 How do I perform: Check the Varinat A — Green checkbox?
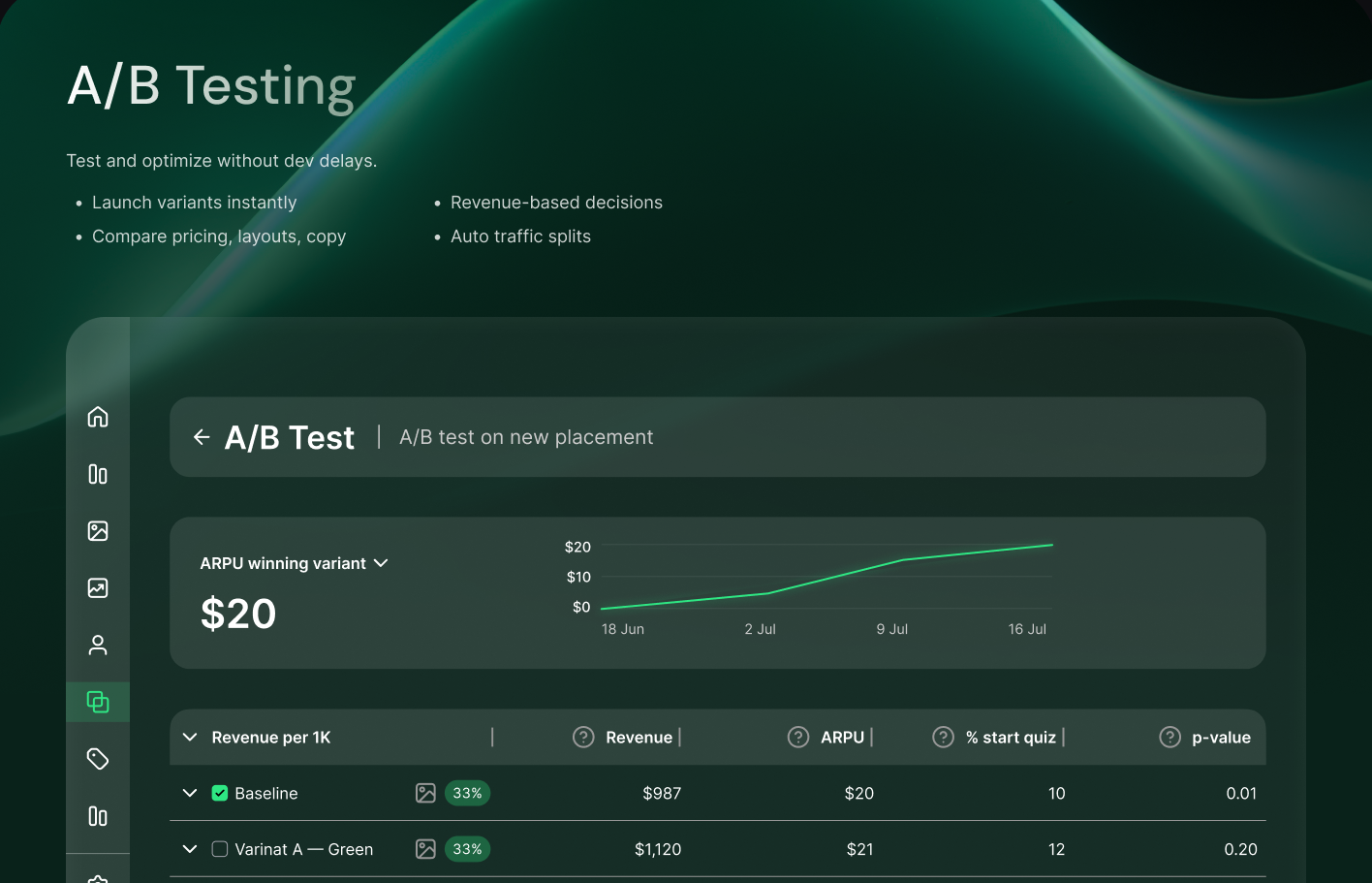point(220,849)
